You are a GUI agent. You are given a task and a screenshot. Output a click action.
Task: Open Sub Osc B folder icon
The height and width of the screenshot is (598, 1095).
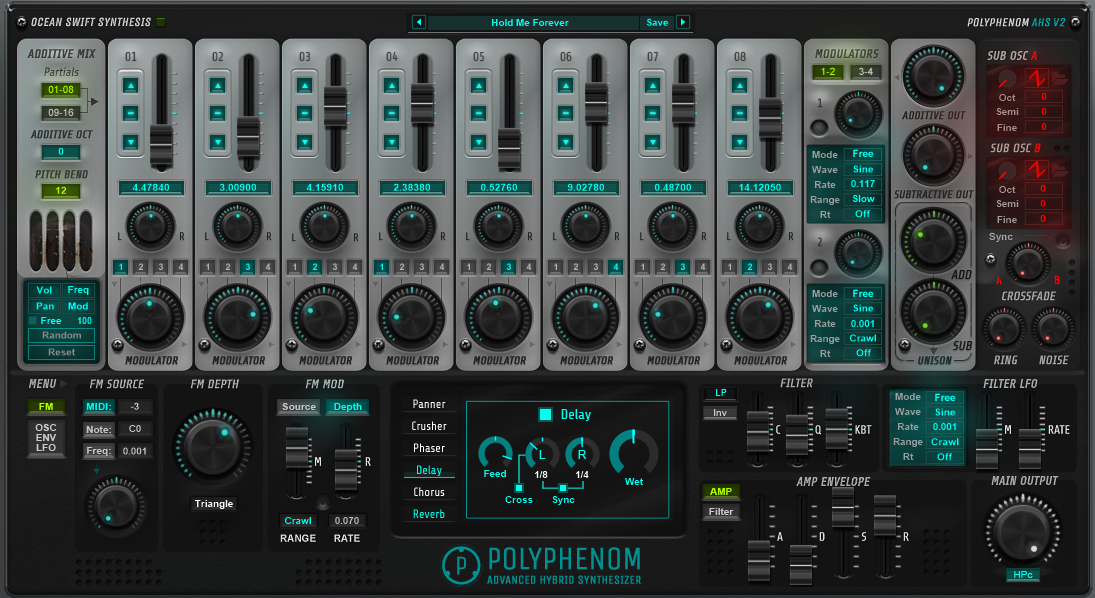pyautogui.click(x=1059, y=169)
